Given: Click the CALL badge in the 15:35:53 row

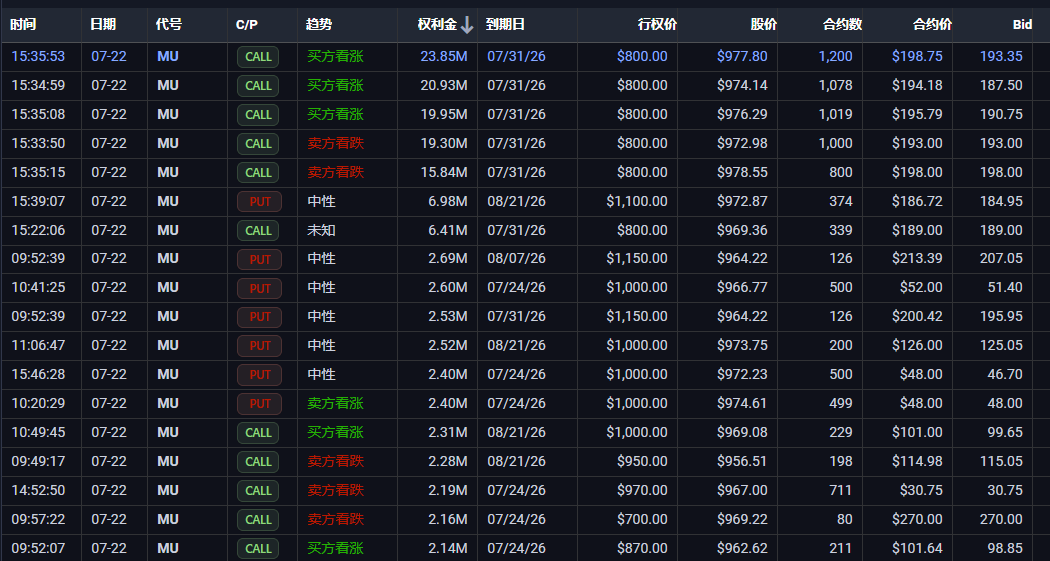Looking at the screenshot, I should pyautogui.click(x=258, y=57).
